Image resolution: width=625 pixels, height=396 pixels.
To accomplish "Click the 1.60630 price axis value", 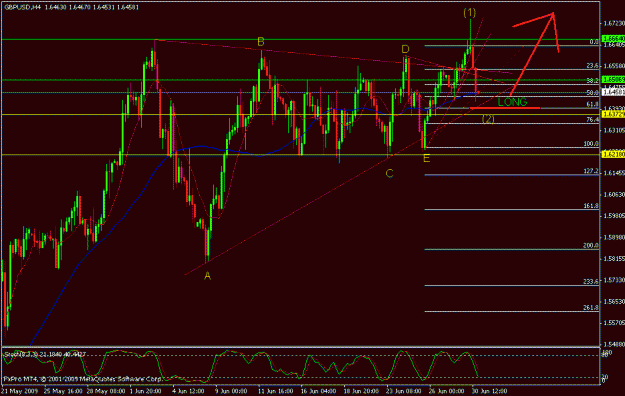I will pos(614,195).
